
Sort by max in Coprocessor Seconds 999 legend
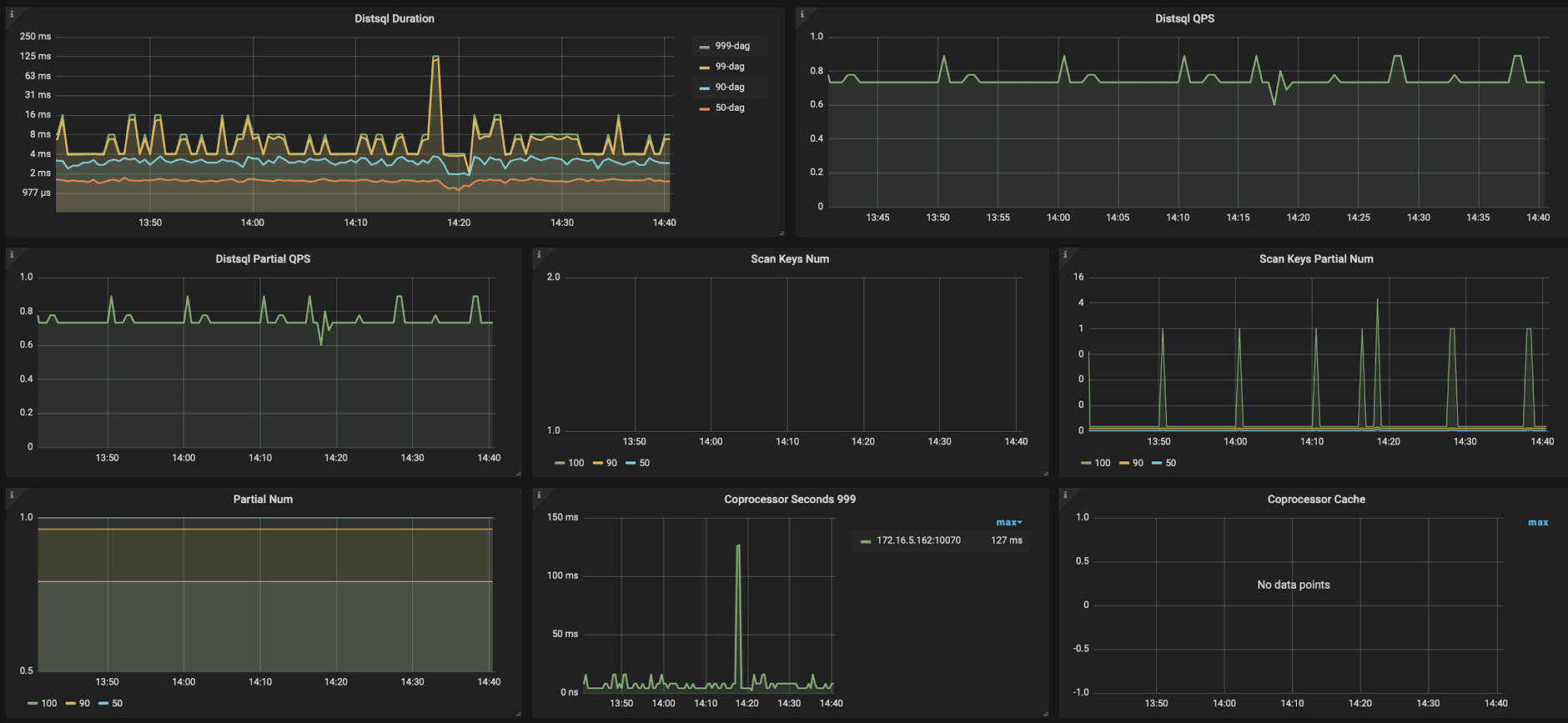(x=1008, y=522)
